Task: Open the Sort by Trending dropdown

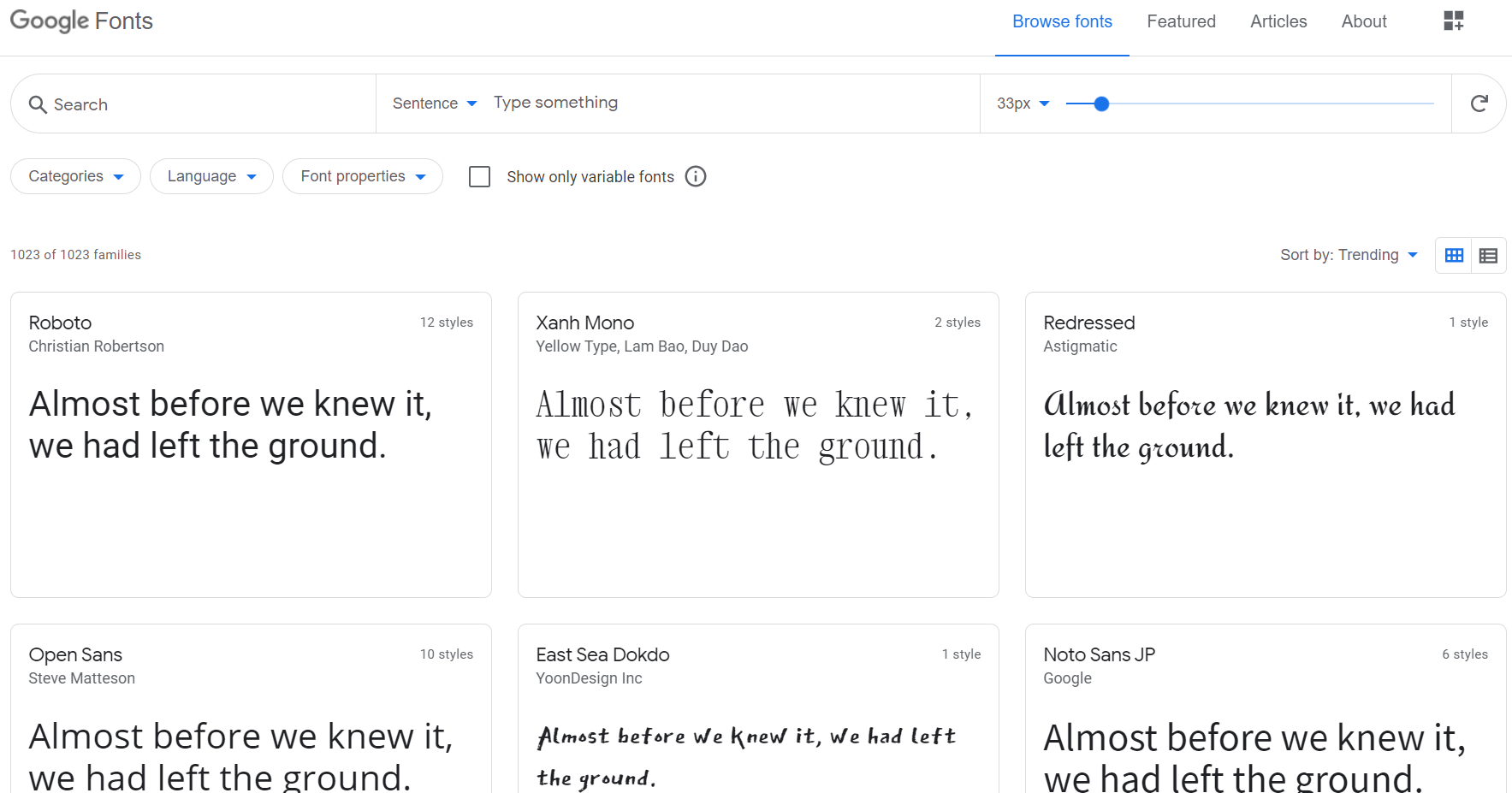Action: pos(1349,255)
